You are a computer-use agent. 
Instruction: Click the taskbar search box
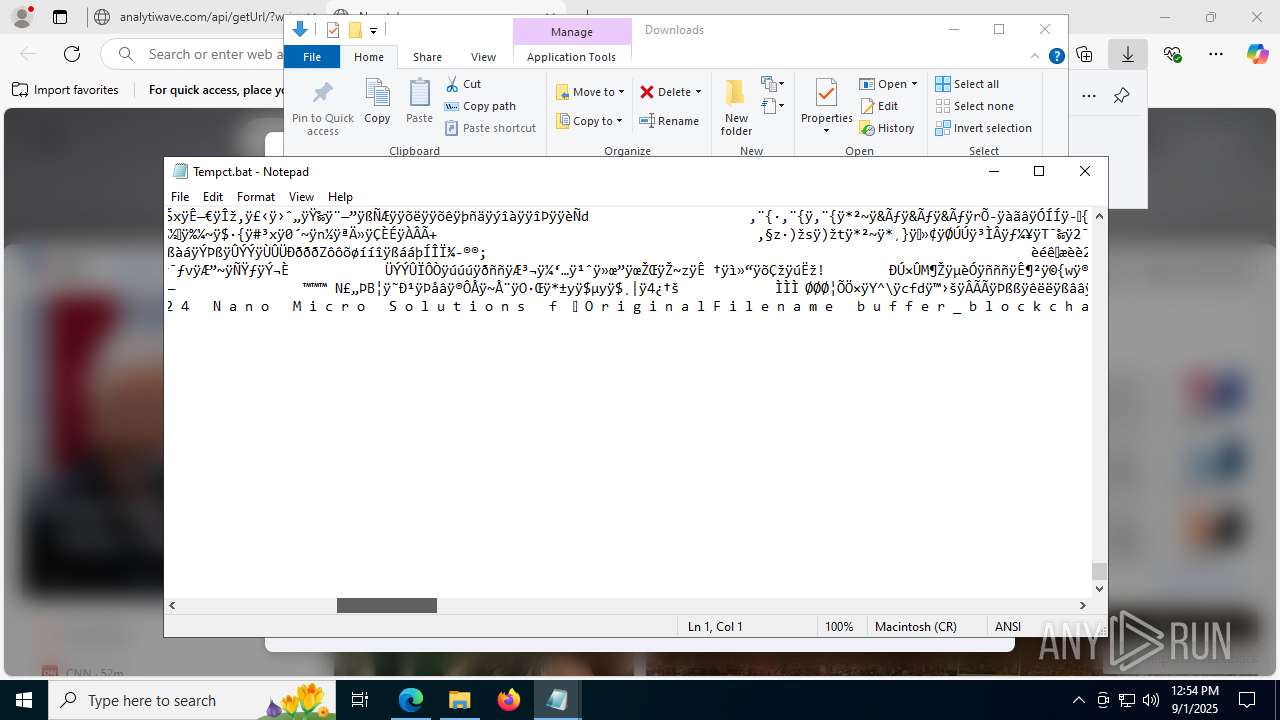point(192,700)
